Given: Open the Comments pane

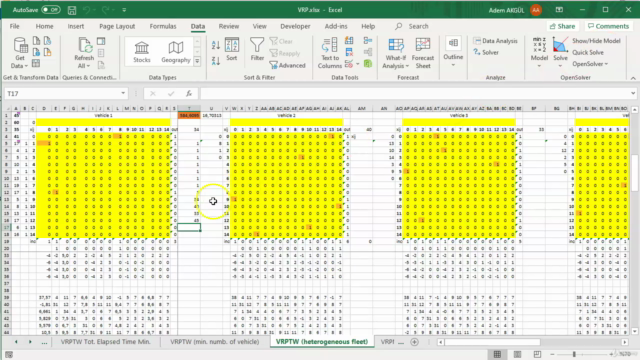Looking at the screenshot, I should 608,26.
